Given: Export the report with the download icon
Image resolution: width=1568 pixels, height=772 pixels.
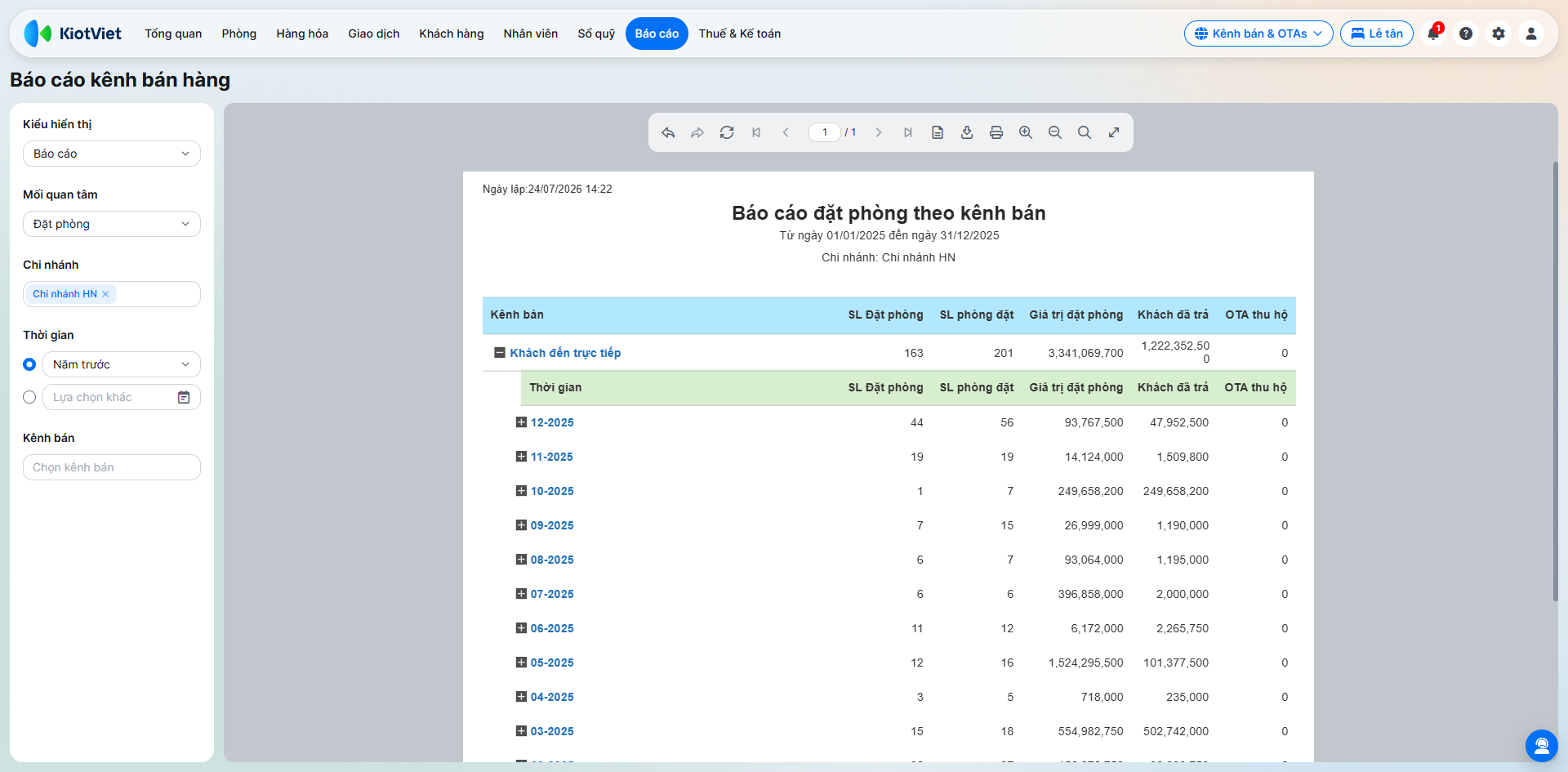Looking at the screenshot, I should (967, 132).
